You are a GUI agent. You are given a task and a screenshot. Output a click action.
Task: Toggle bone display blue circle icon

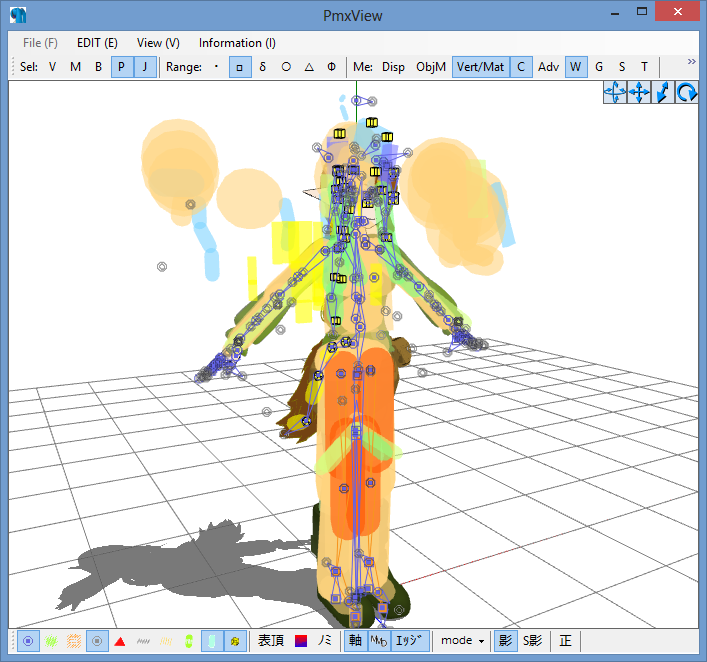coord(28,641)
